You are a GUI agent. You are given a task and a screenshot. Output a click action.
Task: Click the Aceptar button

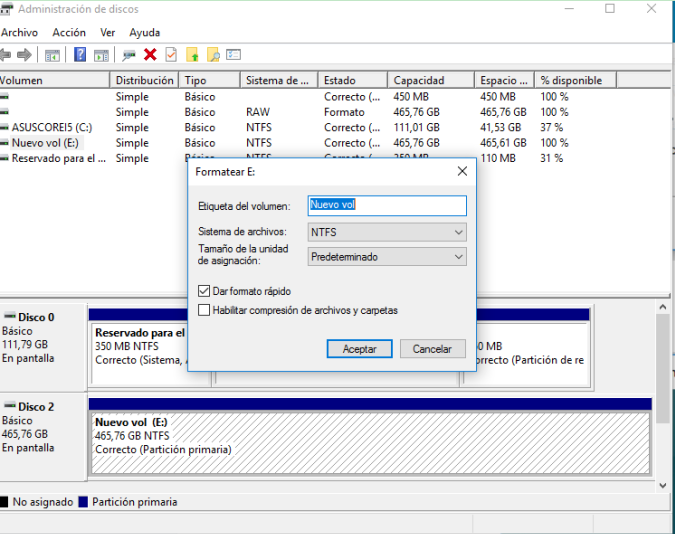pos(360,349)
